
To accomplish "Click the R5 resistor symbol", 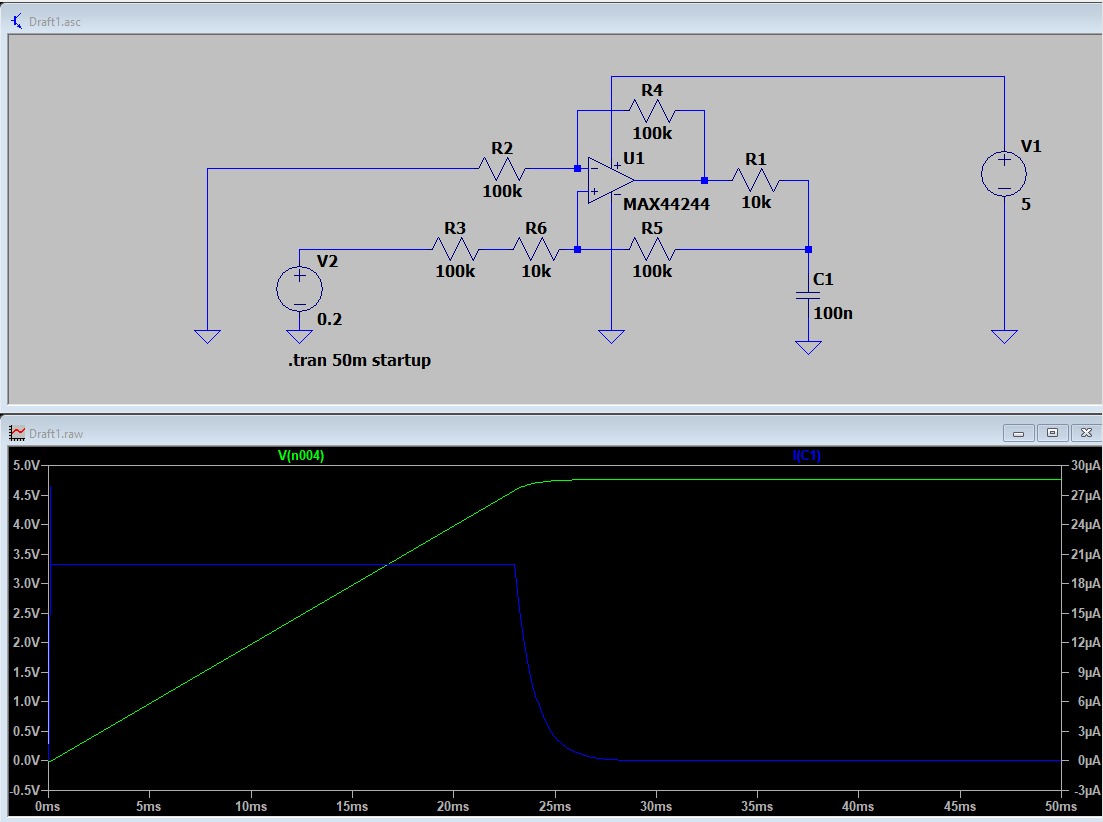I will pos(652,250).
